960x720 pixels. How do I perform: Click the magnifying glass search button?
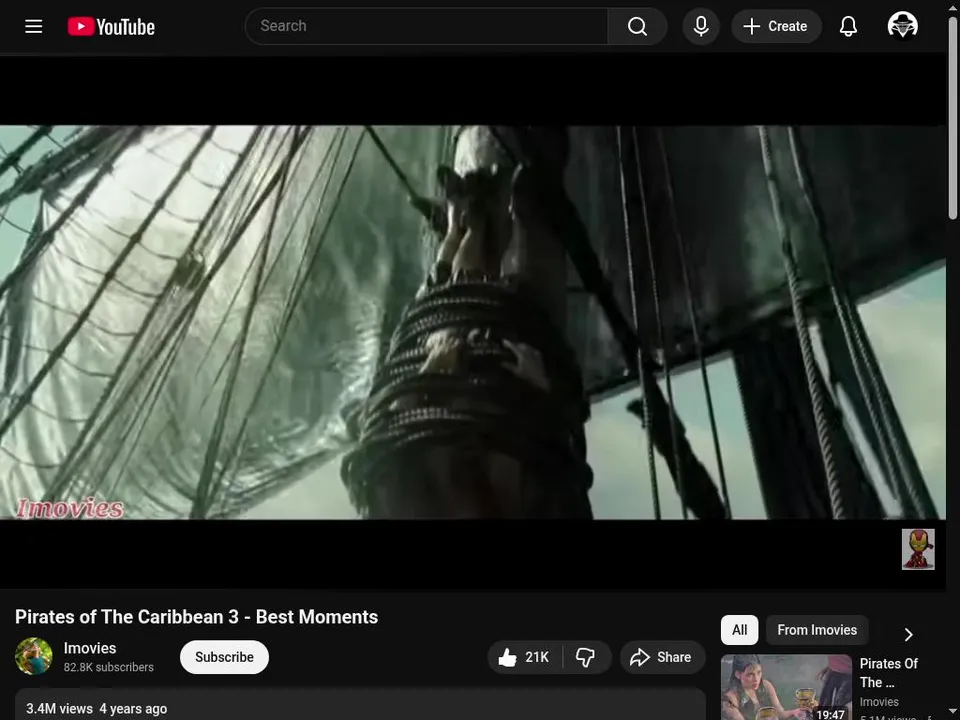637,26
